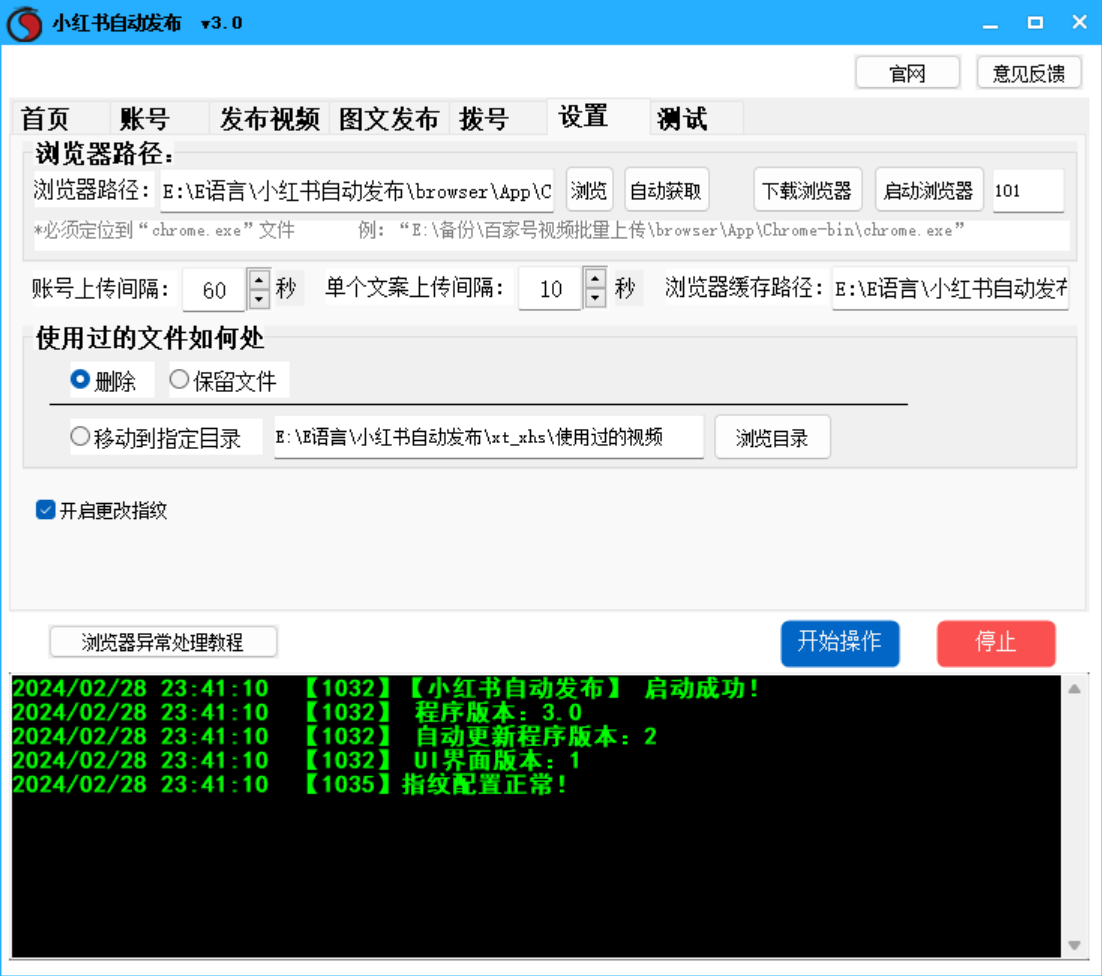Open 意见反馈 feedback button

[x=1028, y=72]
